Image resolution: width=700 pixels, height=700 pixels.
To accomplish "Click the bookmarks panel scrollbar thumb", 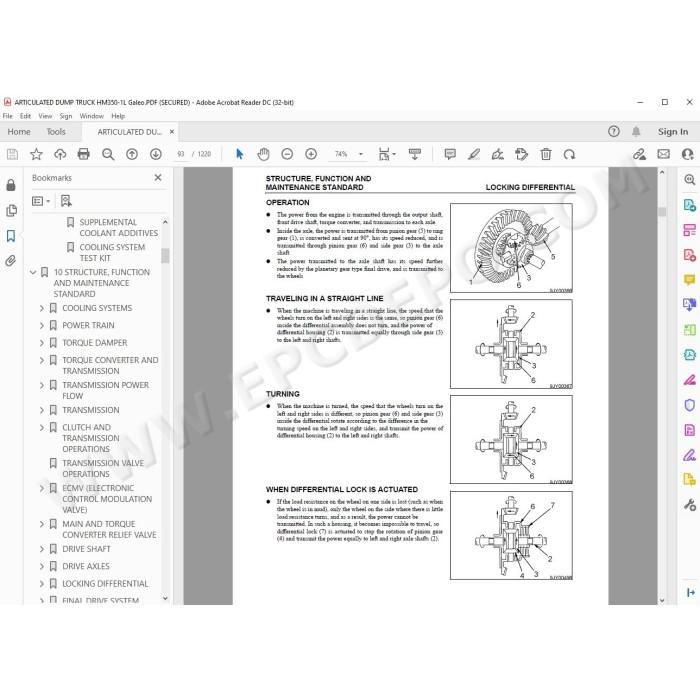I will pos(165,256).
